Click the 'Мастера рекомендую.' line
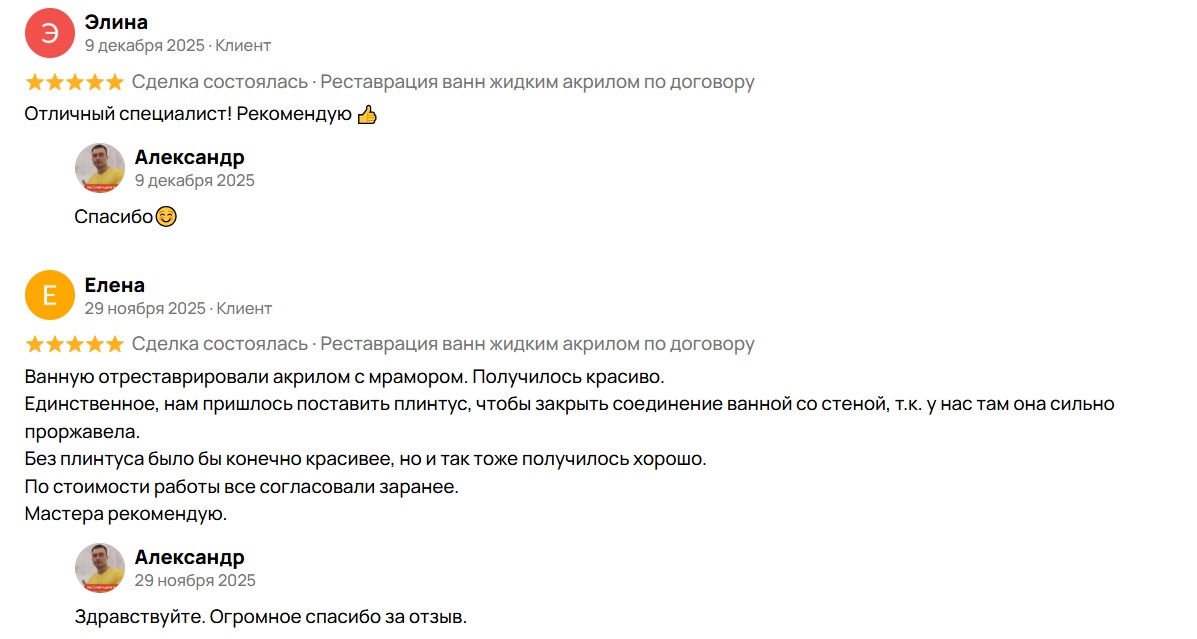1197x639 pixels. (x=126, y=514)
